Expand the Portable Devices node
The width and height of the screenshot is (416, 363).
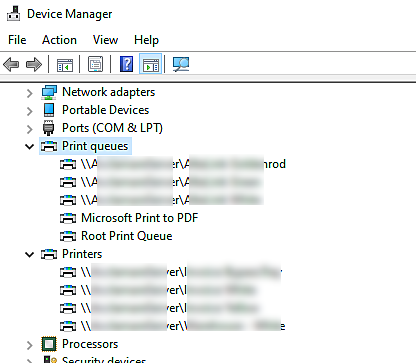coord(30,111)
